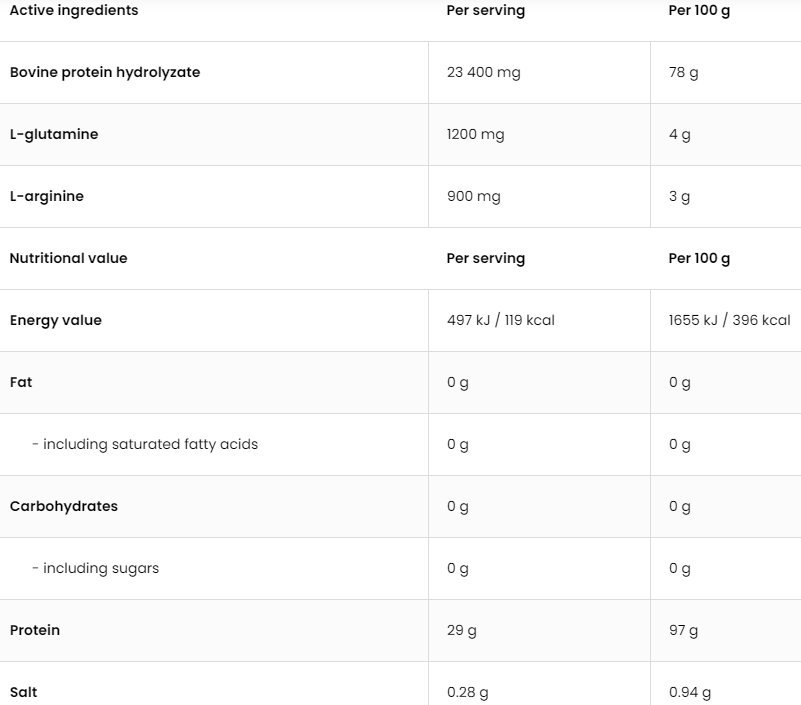This screenshot has height=705, width=801.
Task: Click the "78 g" per 100 g value
Action: (684, 72)
